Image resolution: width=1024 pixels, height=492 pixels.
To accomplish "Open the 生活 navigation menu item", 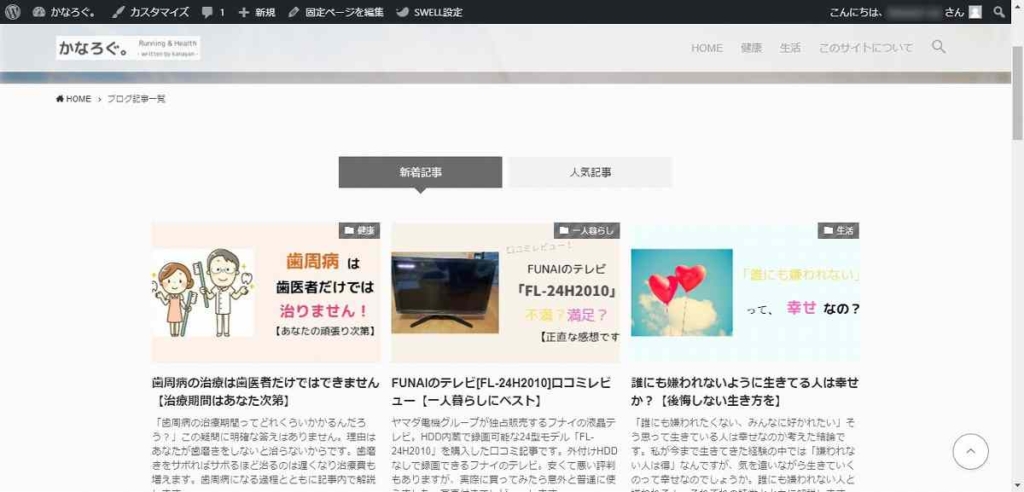I will pyautogui.click(x=790, y=48).
